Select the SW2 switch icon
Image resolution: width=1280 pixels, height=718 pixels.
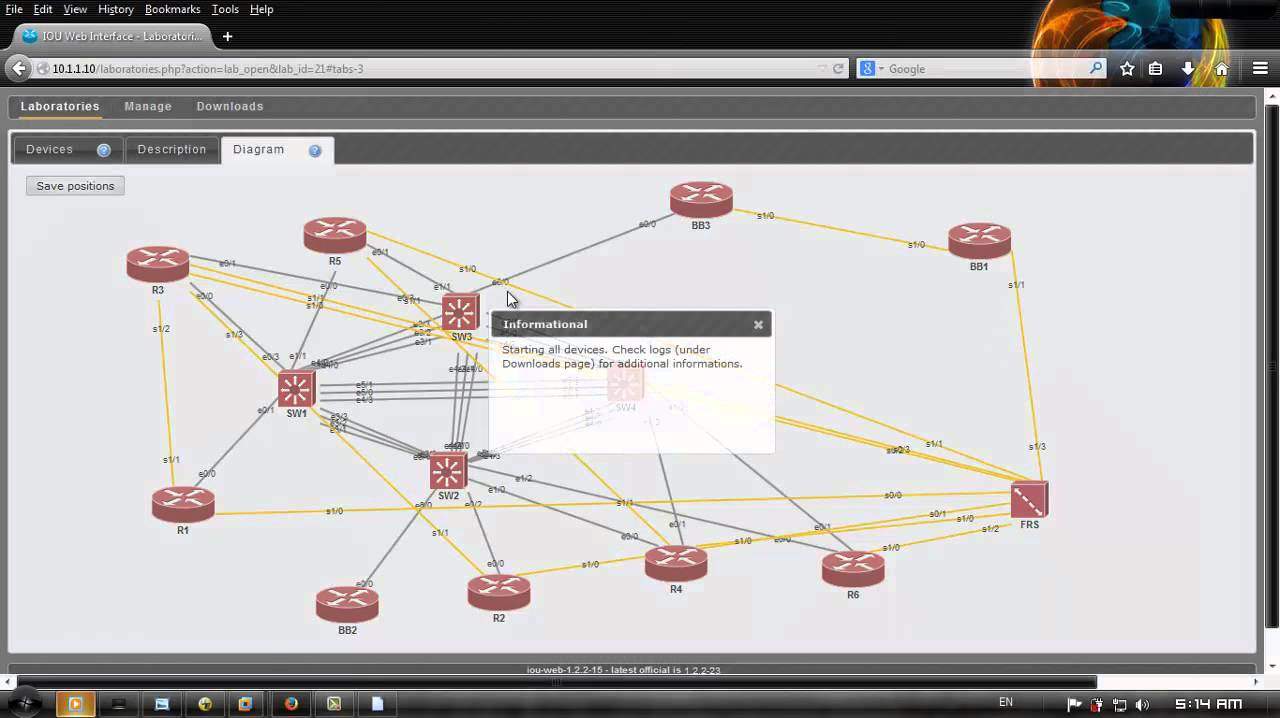[448, 470]
